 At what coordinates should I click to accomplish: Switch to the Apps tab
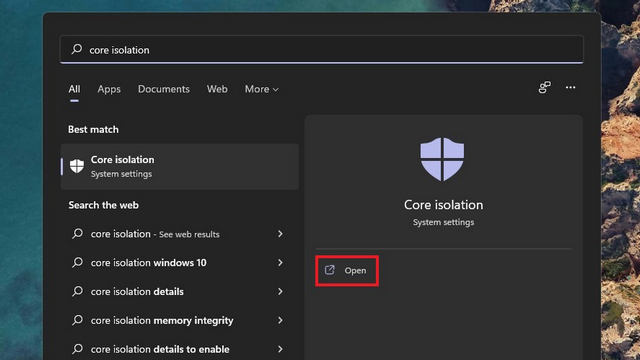pos(109,89)
